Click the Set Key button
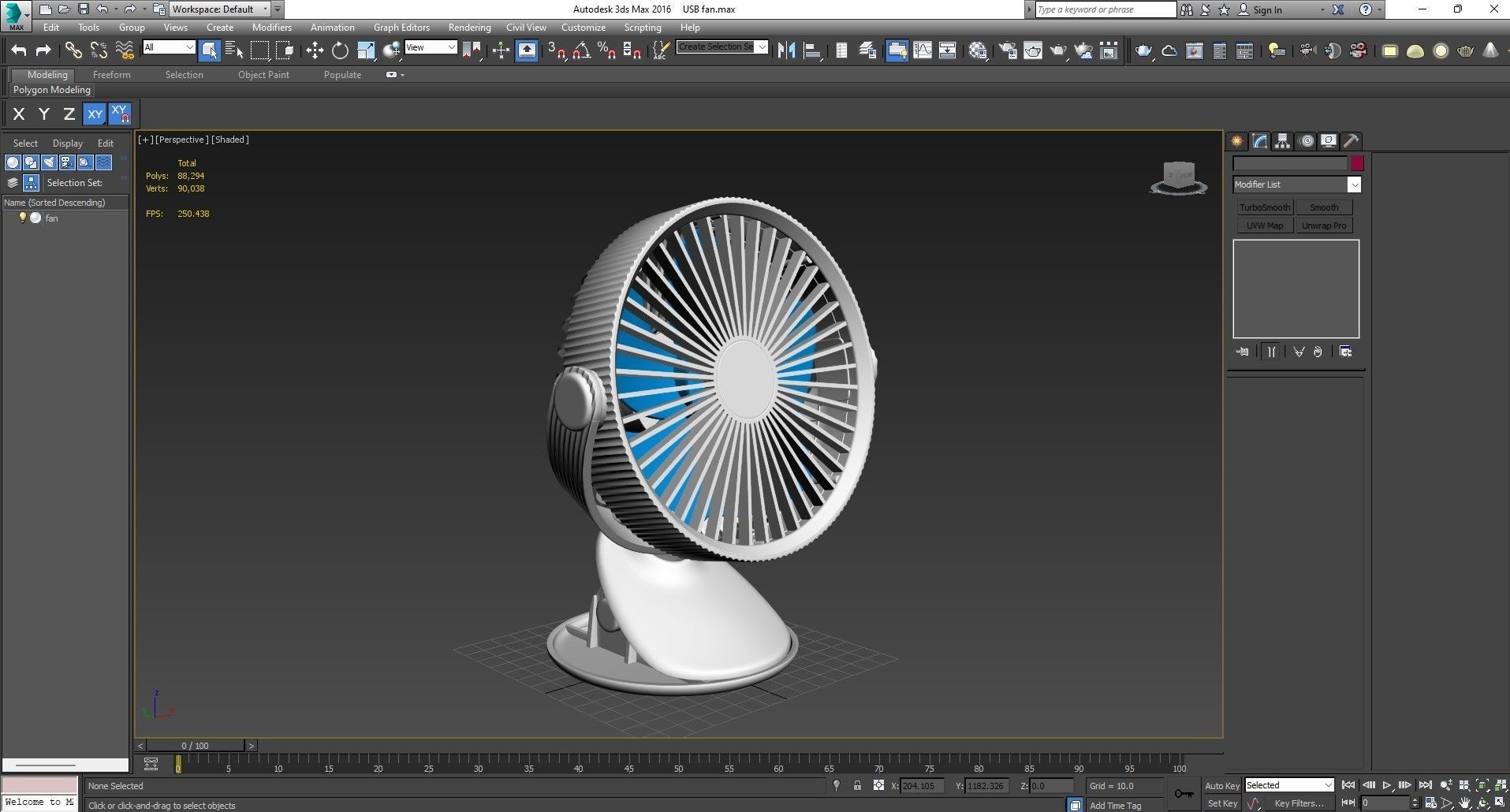 coord(1222,803)
